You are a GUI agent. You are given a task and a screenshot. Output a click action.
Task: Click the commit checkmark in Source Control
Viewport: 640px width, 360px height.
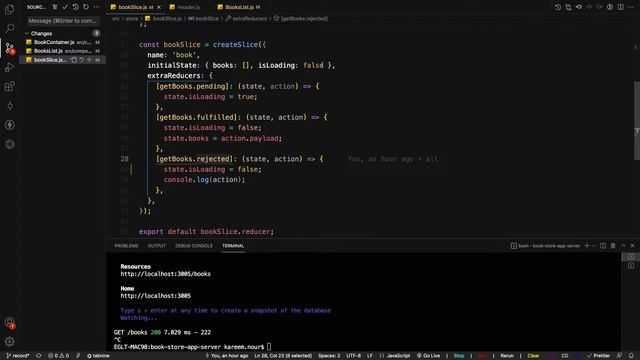tap(65, 7)
